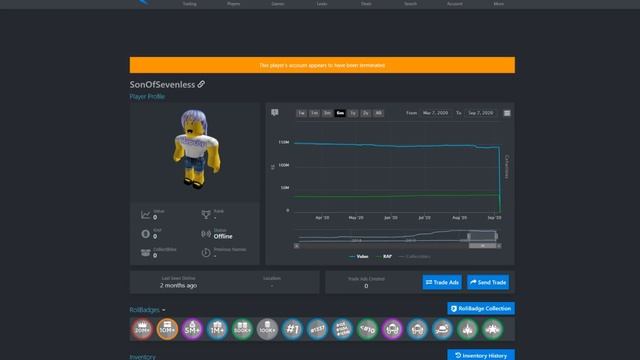640x360 pixels.
Task: Click the Player Profile link
Action: coord(147,96)
